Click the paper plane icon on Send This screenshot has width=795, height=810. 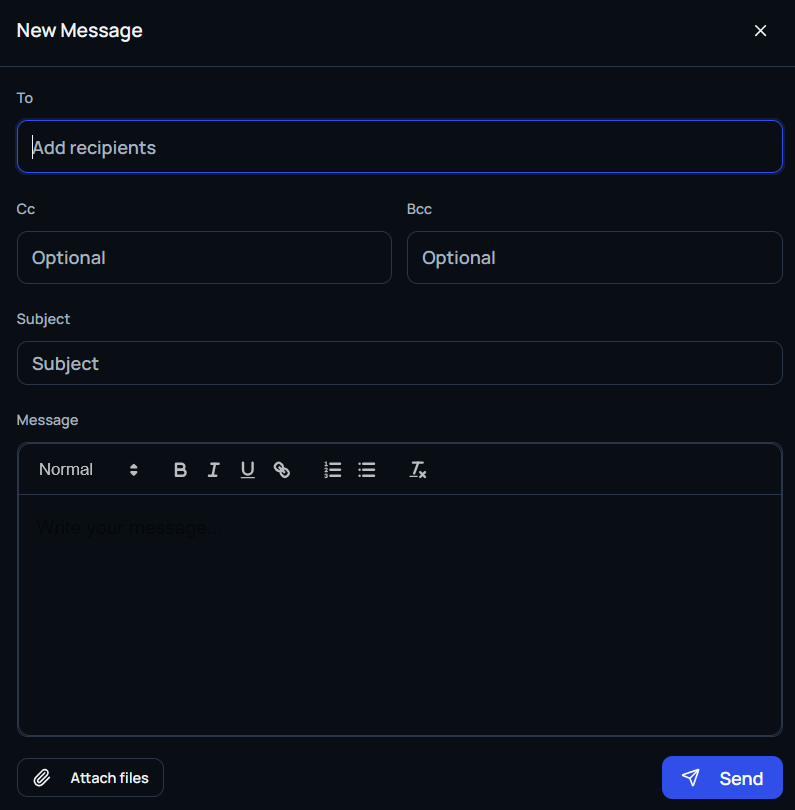coord(691,778)
